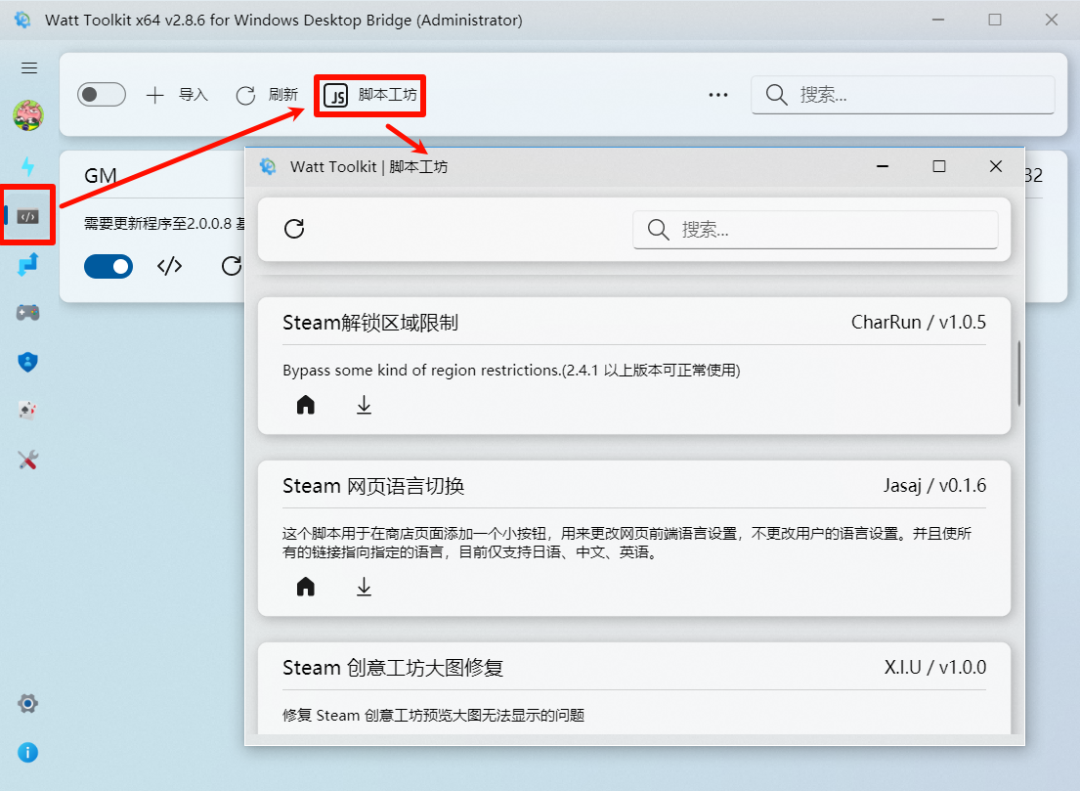Viewport: 1080px width, 791px height.
Task: Click the 搜索 search field in 脚本工坊
Action: click(816, 228)
